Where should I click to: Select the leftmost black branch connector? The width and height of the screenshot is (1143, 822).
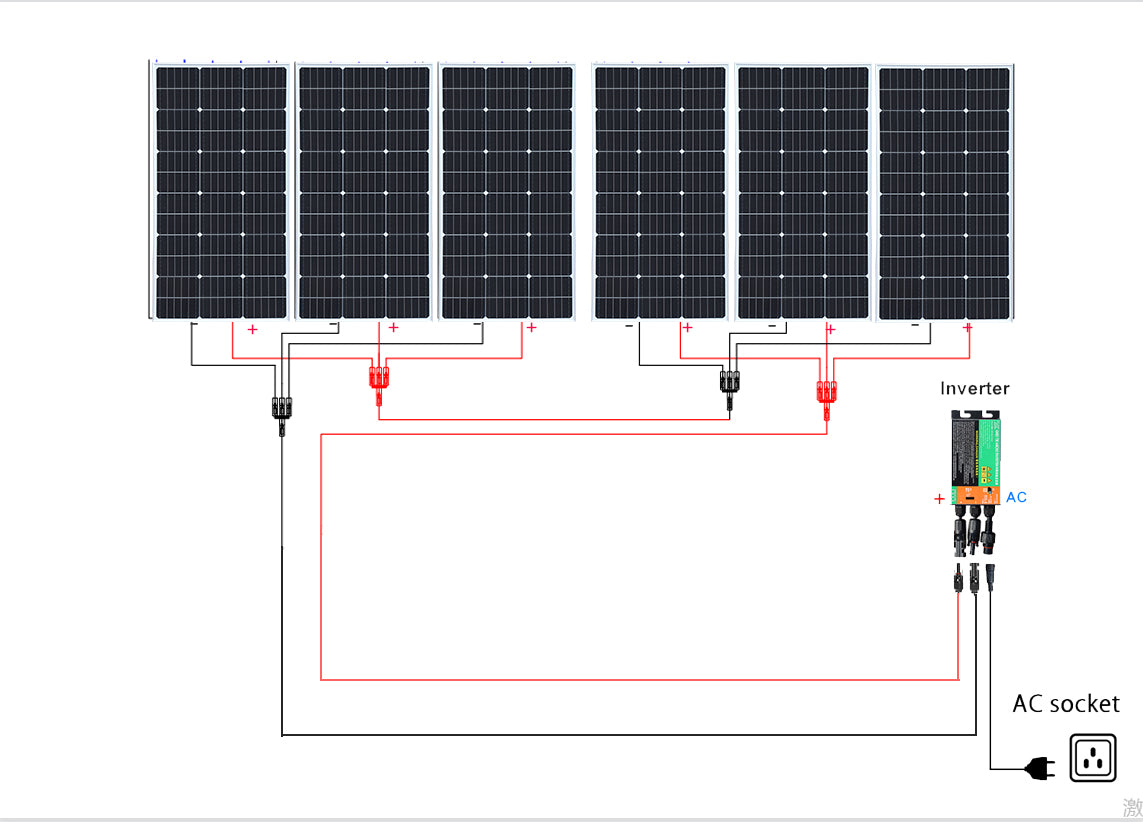pyautogui.click(x=280, y=410)
